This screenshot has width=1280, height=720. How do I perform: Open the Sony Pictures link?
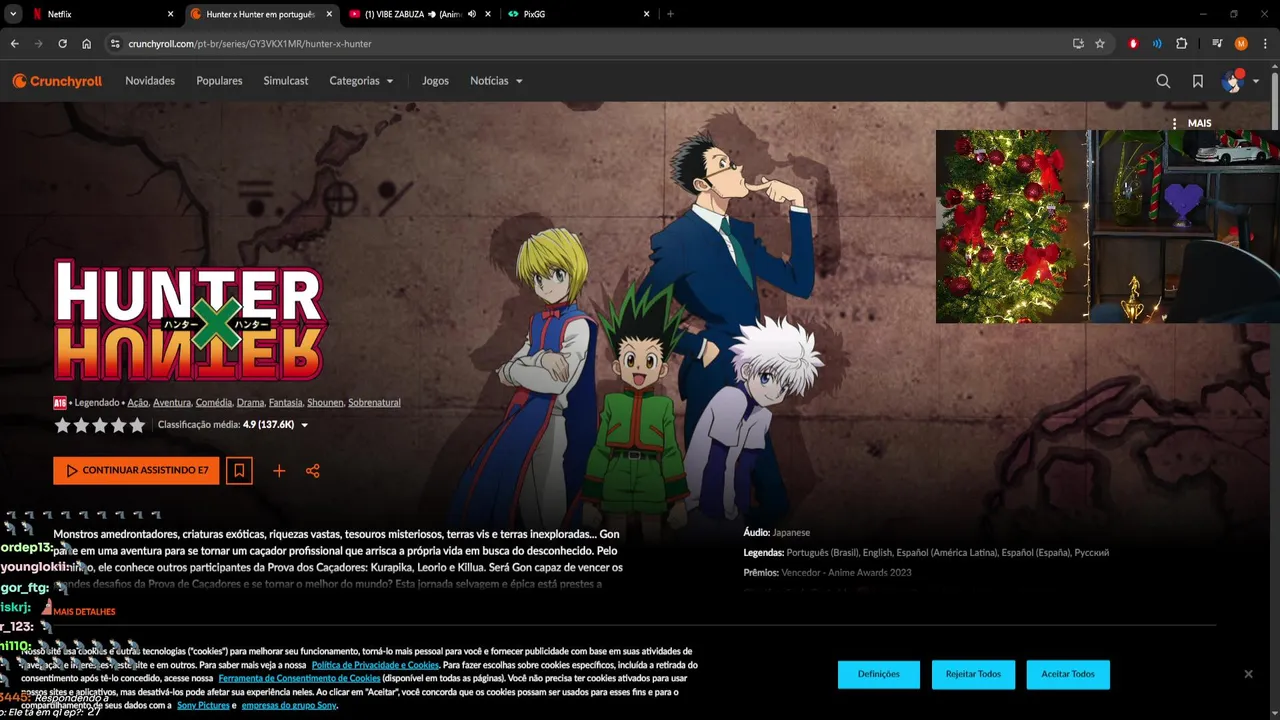[x=203, y=705]
